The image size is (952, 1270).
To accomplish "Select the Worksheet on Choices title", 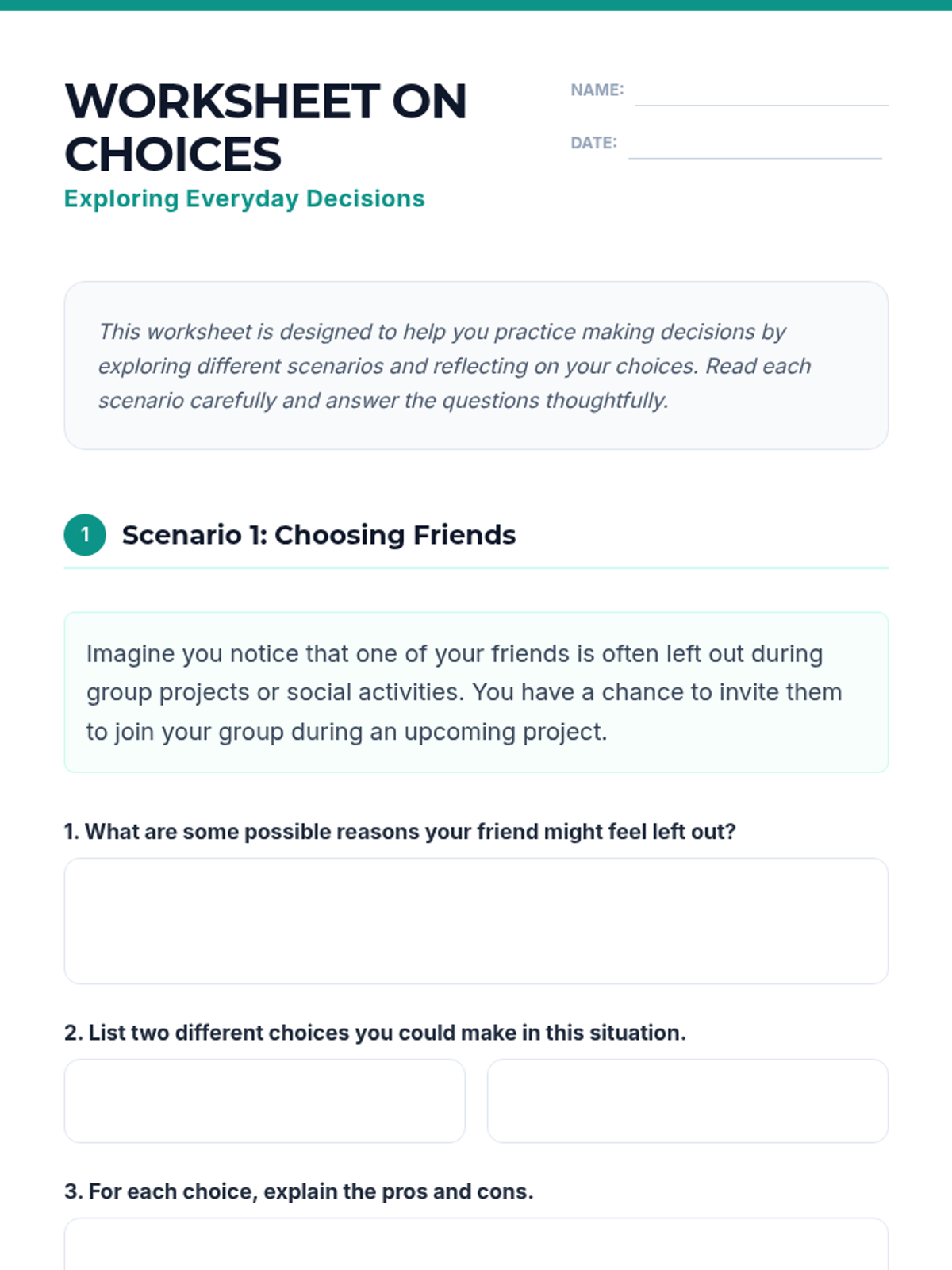I will coord(266,127).
